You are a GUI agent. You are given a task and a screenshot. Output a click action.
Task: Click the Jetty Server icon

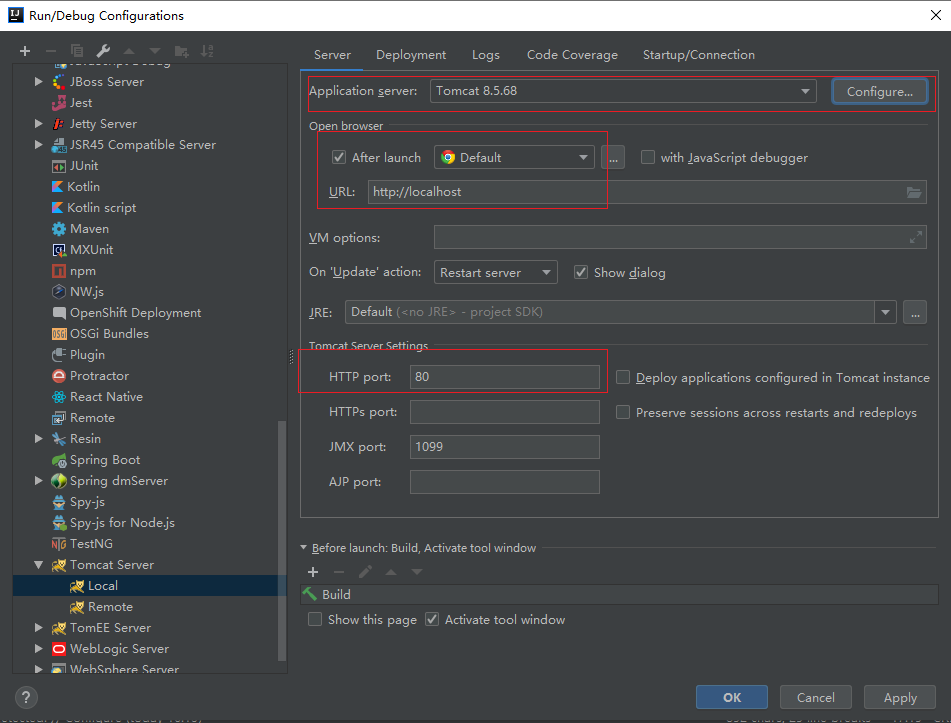pyautogui.click(x=59, y=124)
